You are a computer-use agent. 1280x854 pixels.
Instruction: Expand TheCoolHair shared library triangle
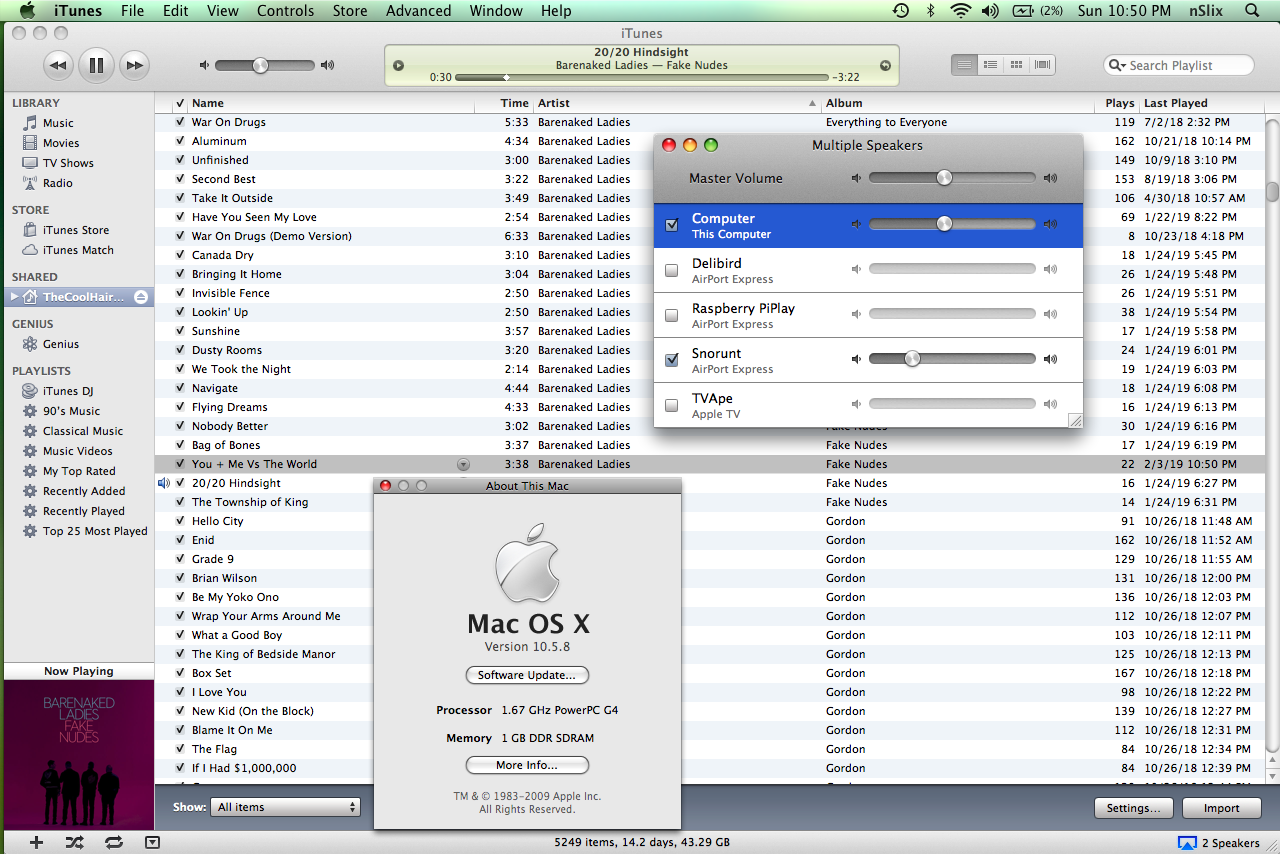coord(14,297)
